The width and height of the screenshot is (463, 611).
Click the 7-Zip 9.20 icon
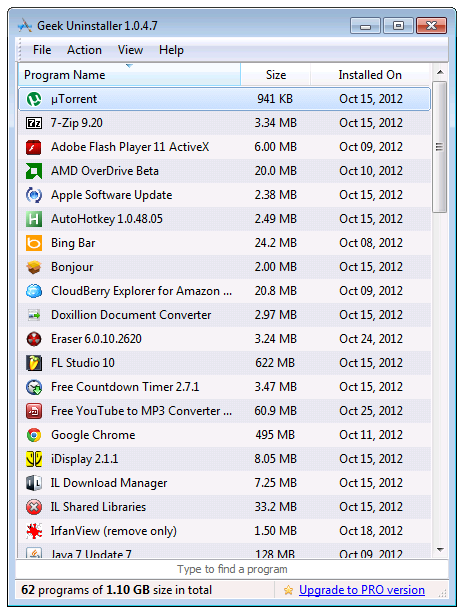tap(34, 123)
